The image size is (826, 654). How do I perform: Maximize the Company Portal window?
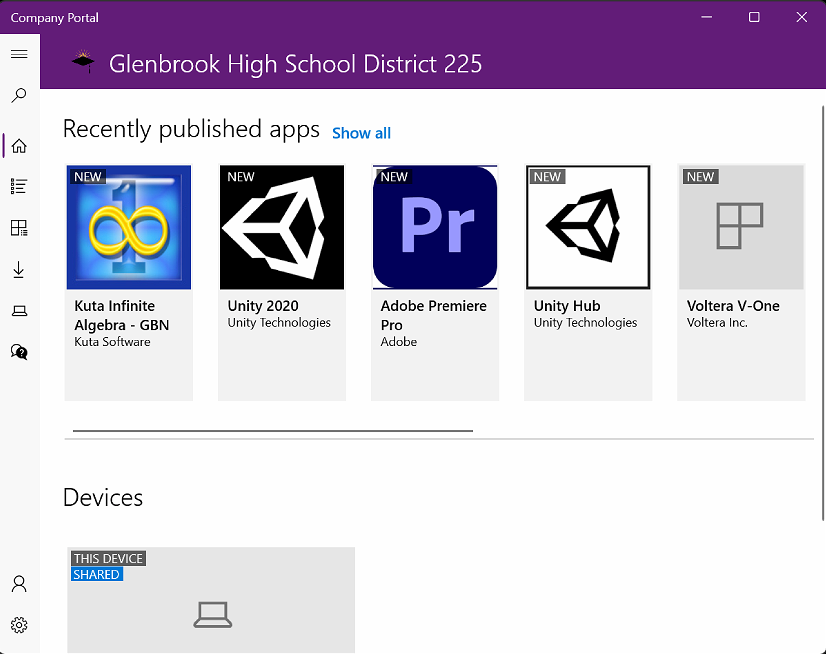[x=754, y=17]
